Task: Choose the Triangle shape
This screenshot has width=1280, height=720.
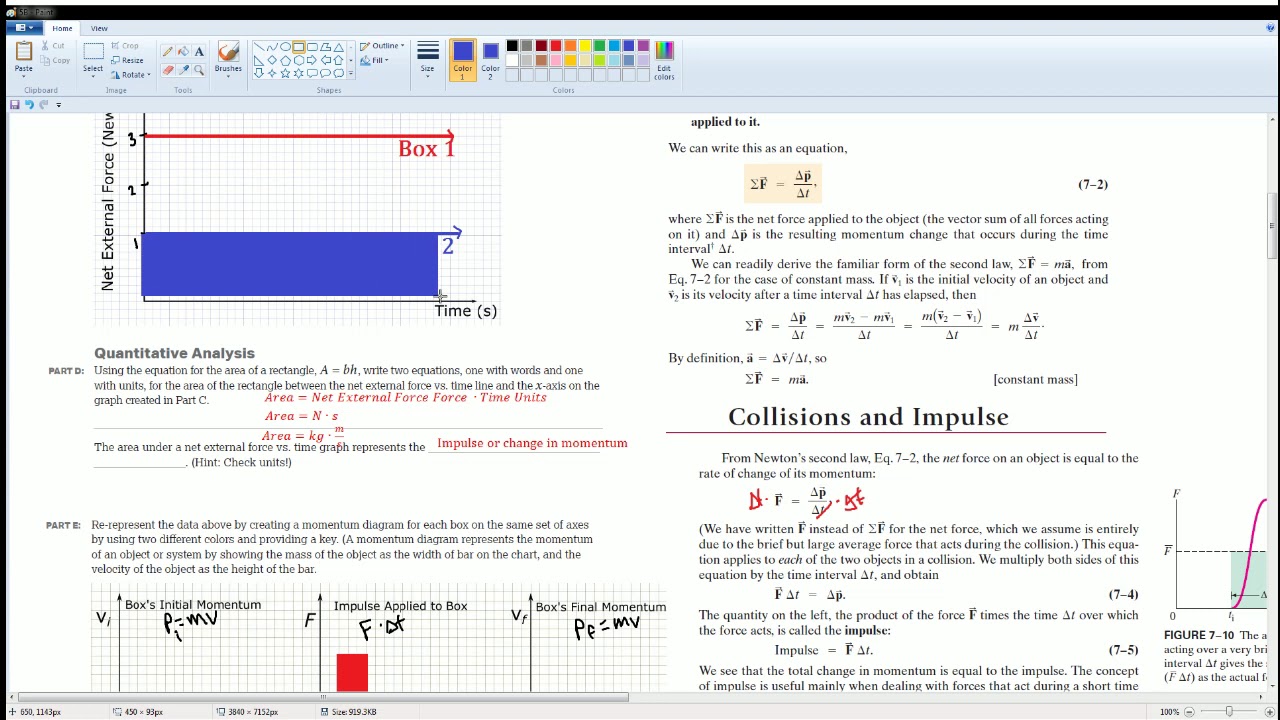Action: pyautogui.click(x=337, y=47)
